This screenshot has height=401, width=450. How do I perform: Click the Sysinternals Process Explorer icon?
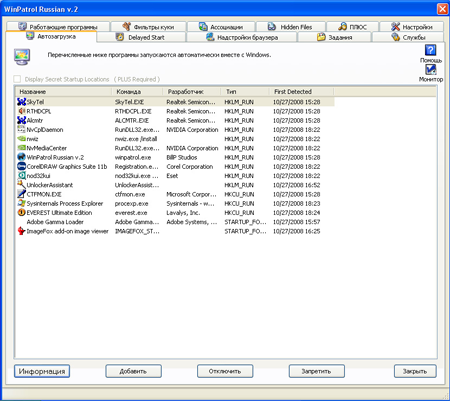coord(21,203)
